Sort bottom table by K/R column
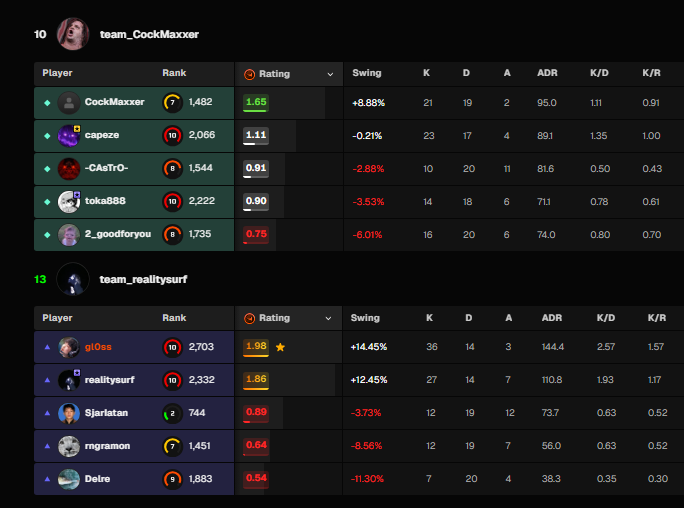This screenshot has height=508, width=684. tap(657, 318)
